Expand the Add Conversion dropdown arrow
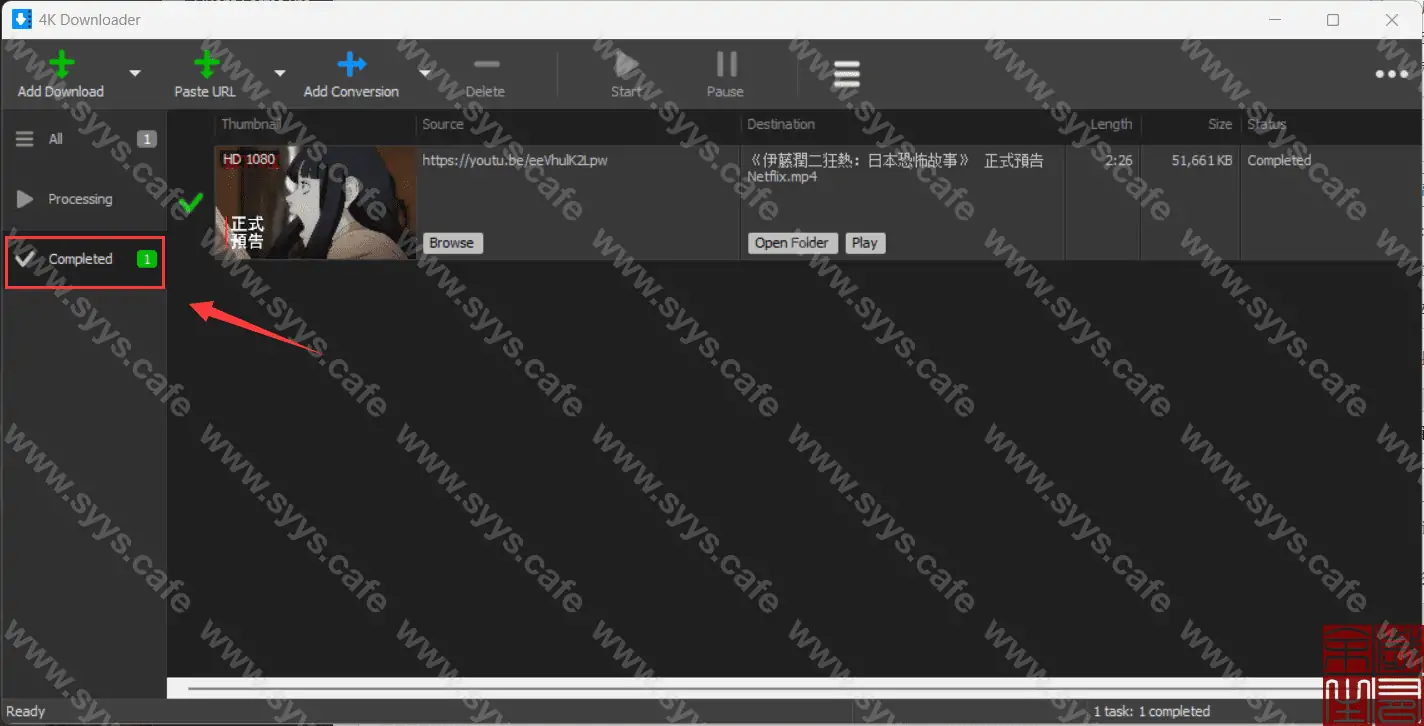The width and height of the screenshot is (1424, 726). tap(424, 74)
